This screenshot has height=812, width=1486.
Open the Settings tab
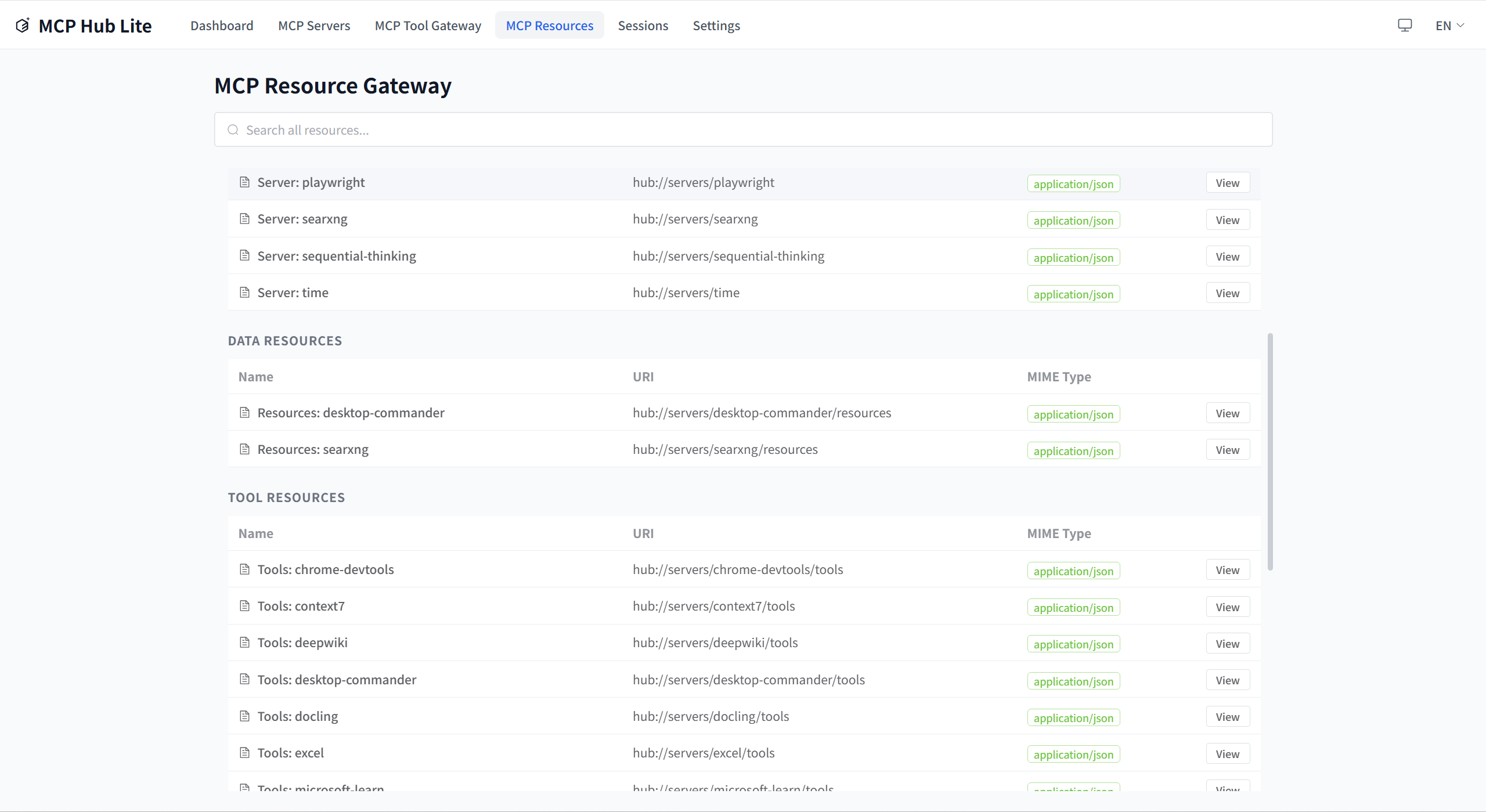coord(716,26)
